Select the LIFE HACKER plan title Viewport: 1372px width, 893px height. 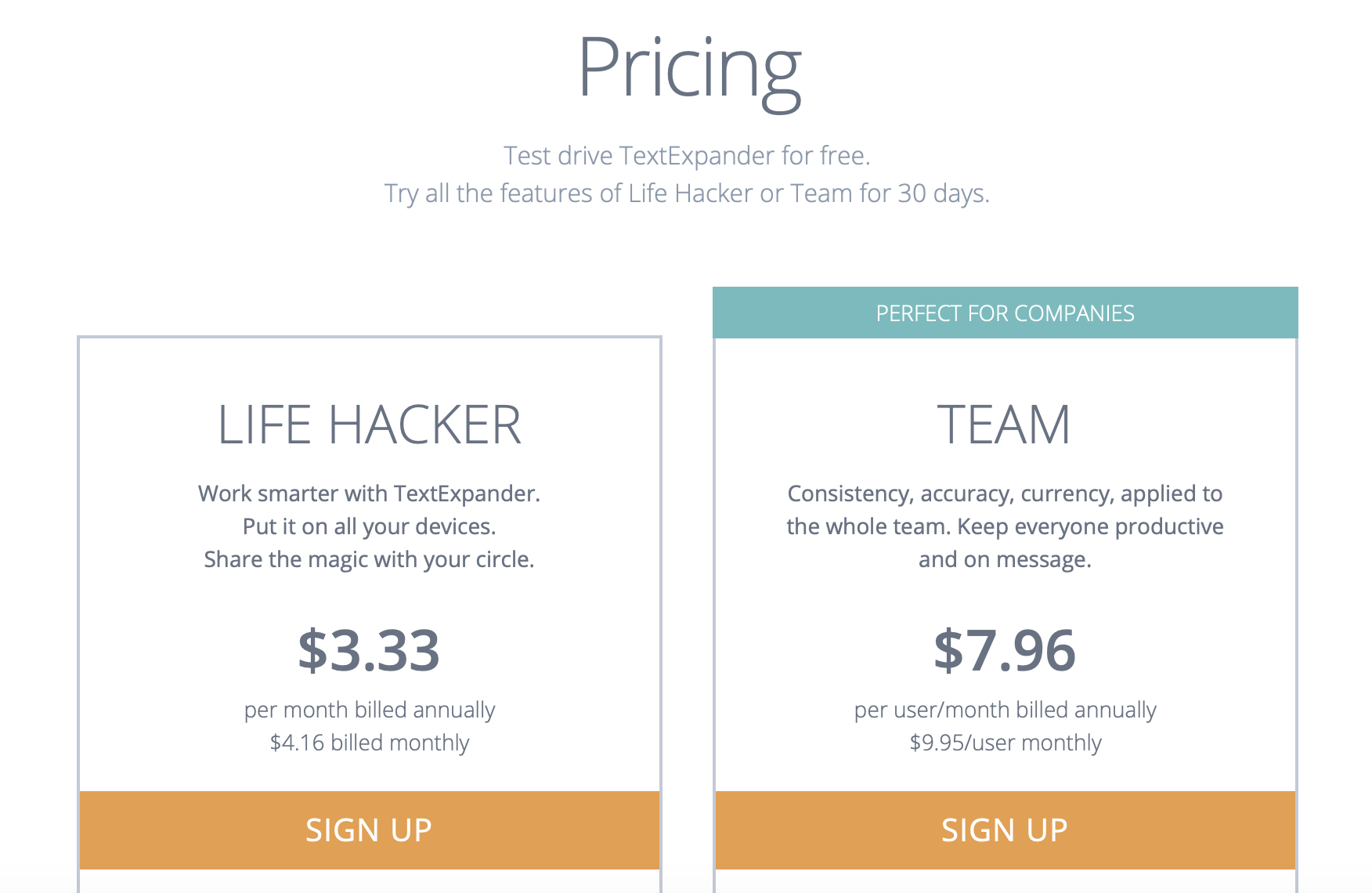(369, 425)
